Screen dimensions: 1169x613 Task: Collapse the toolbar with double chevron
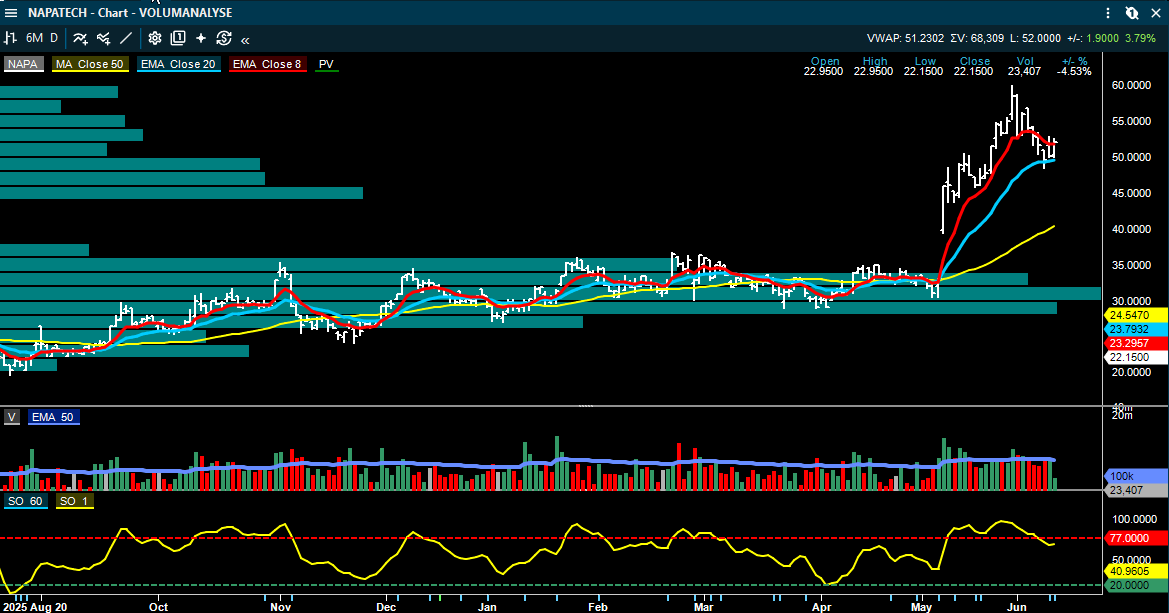point(245,40)
